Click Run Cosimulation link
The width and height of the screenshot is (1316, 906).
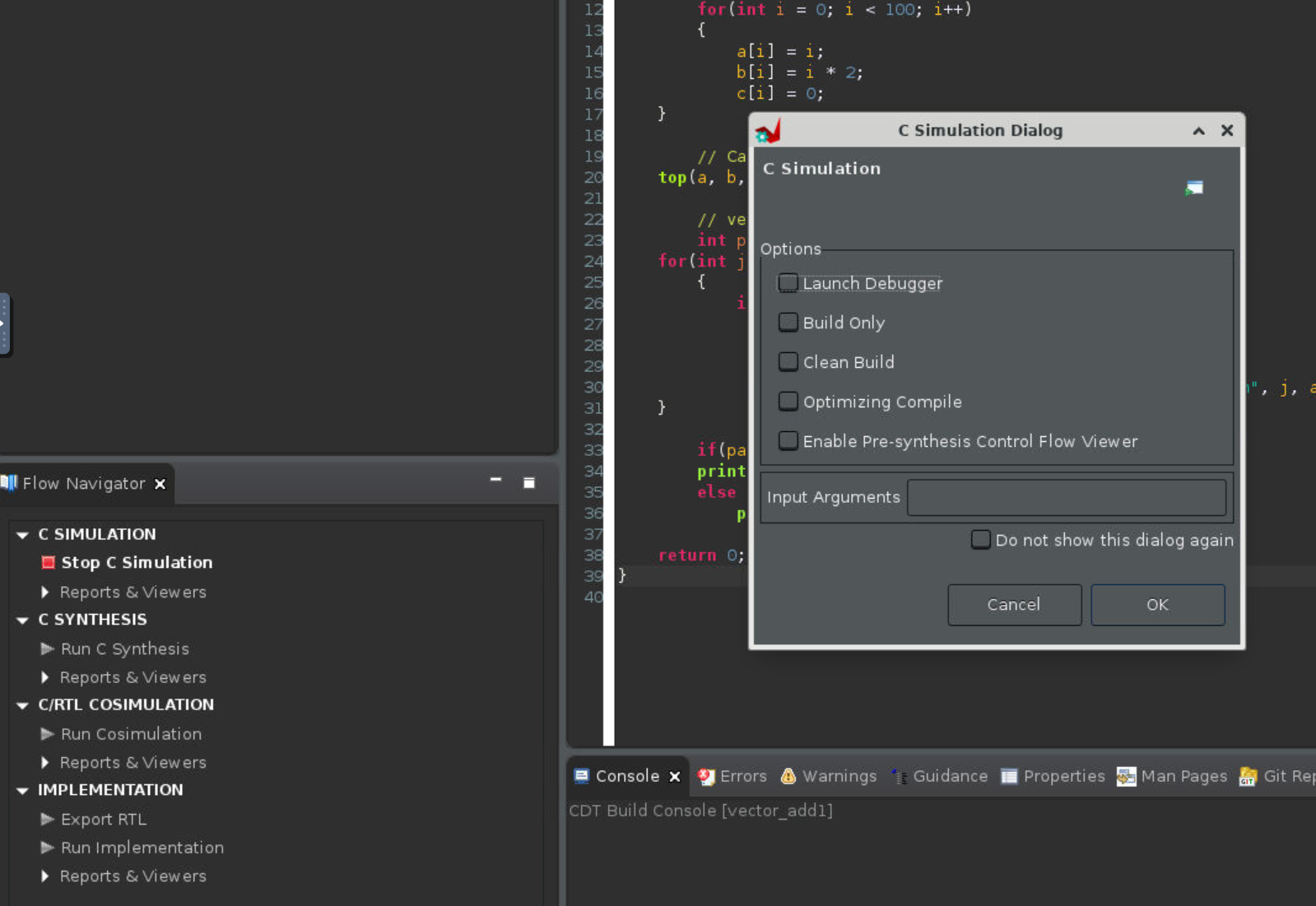(x=131, y=733)
